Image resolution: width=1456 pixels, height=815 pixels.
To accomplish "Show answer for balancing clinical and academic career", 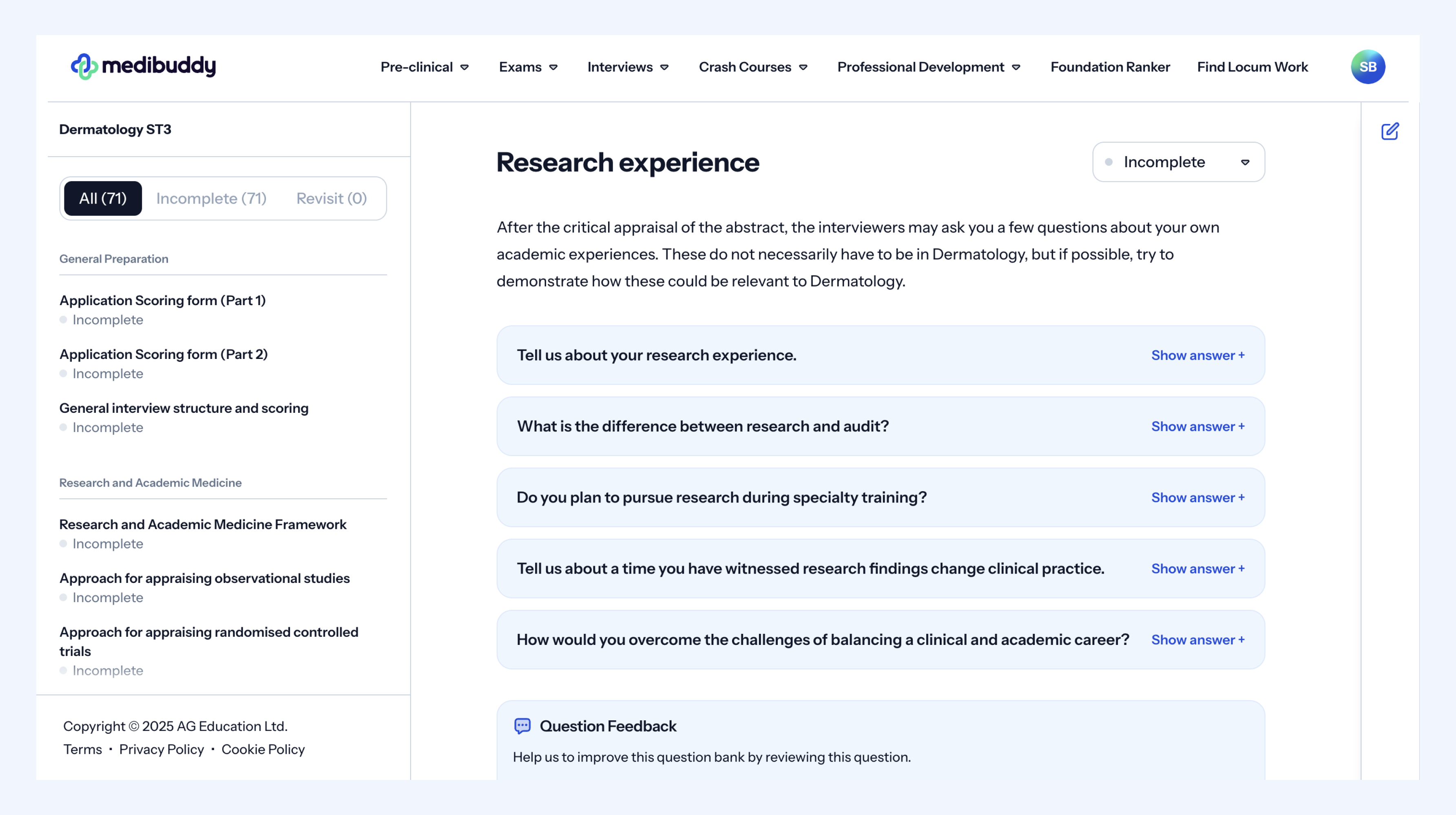I will tap(1197, 640).
